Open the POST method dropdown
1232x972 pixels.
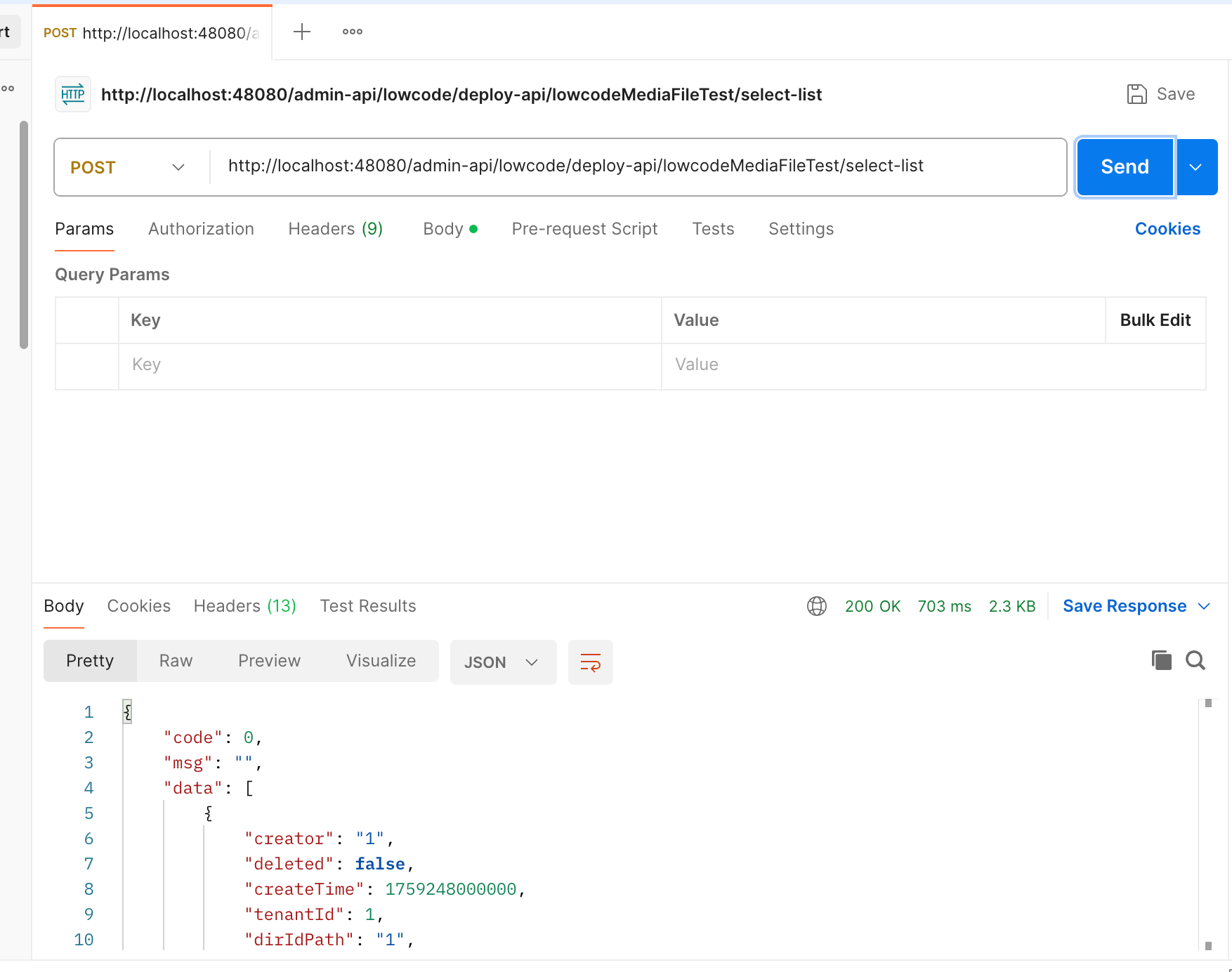129,167
